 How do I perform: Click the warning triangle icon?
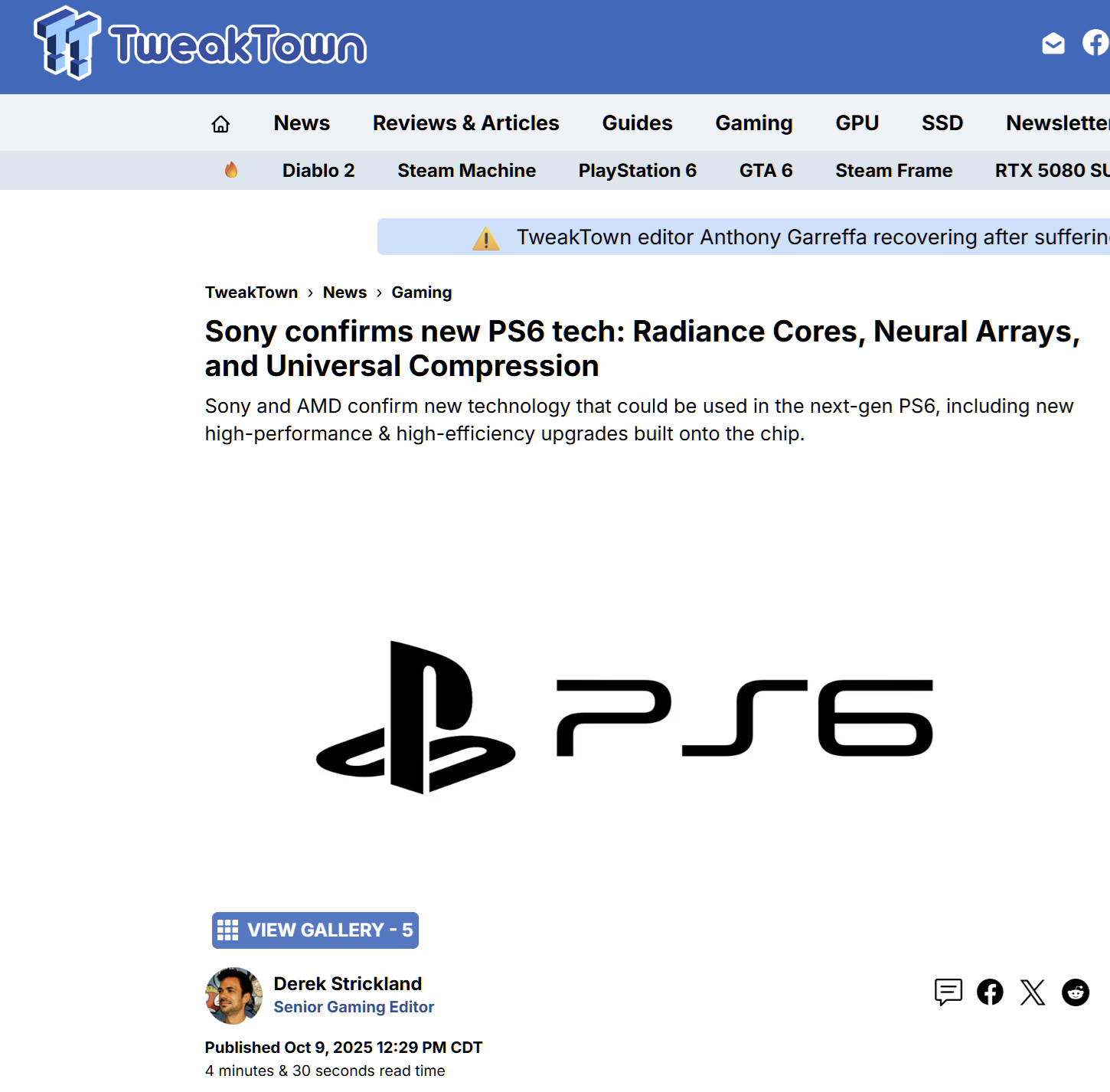click(486, 238)
